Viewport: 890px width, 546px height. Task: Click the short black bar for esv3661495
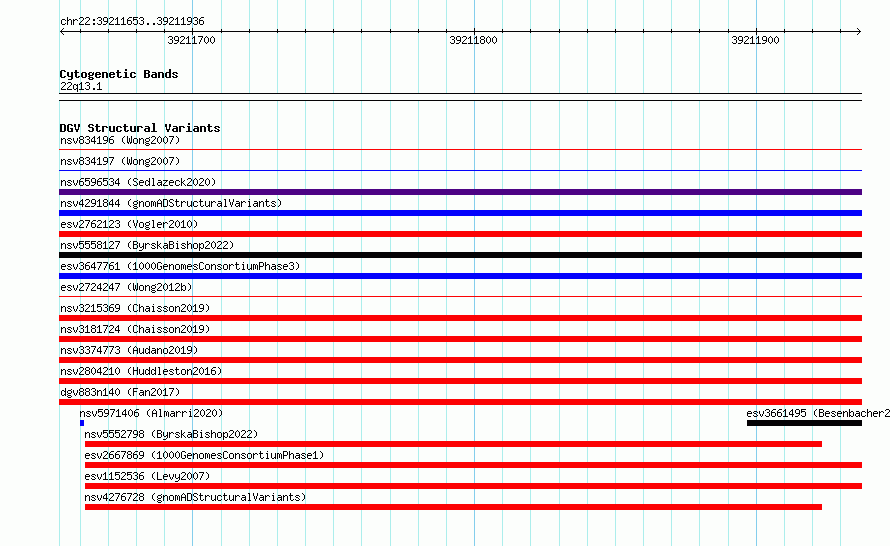click(804, 423)
